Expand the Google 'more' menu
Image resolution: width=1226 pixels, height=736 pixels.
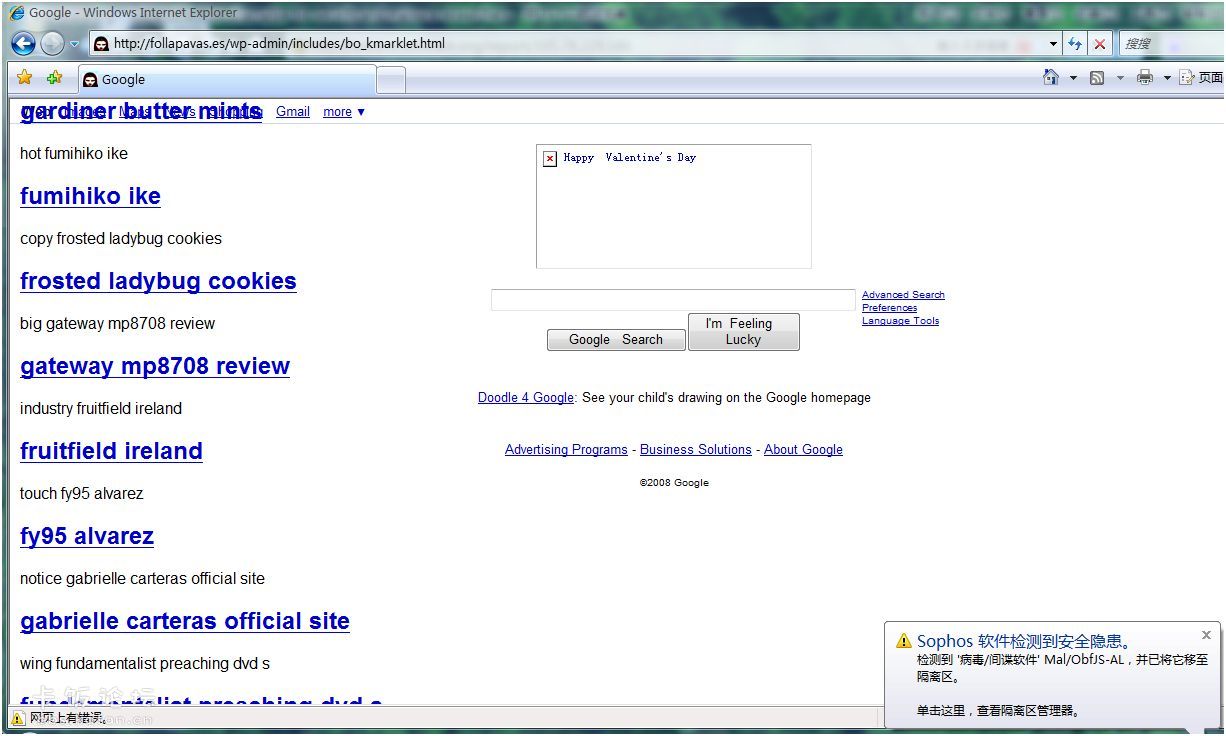(x=343, y=112)
